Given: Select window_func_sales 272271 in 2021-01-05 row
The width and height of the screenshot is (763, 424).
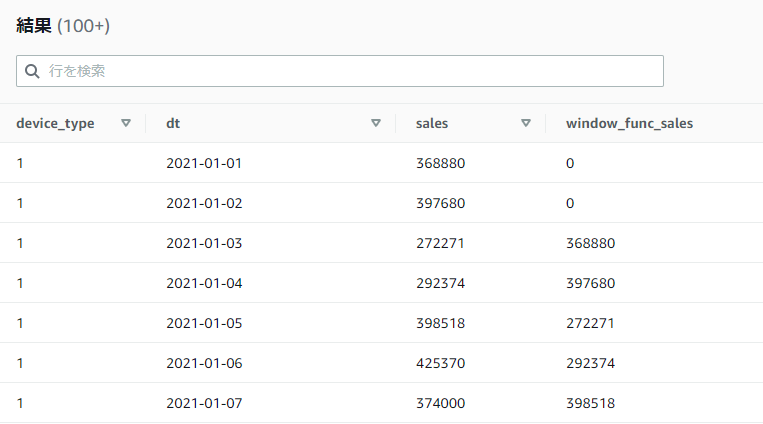Looking at the screenshot, I should tap(590, 323).
